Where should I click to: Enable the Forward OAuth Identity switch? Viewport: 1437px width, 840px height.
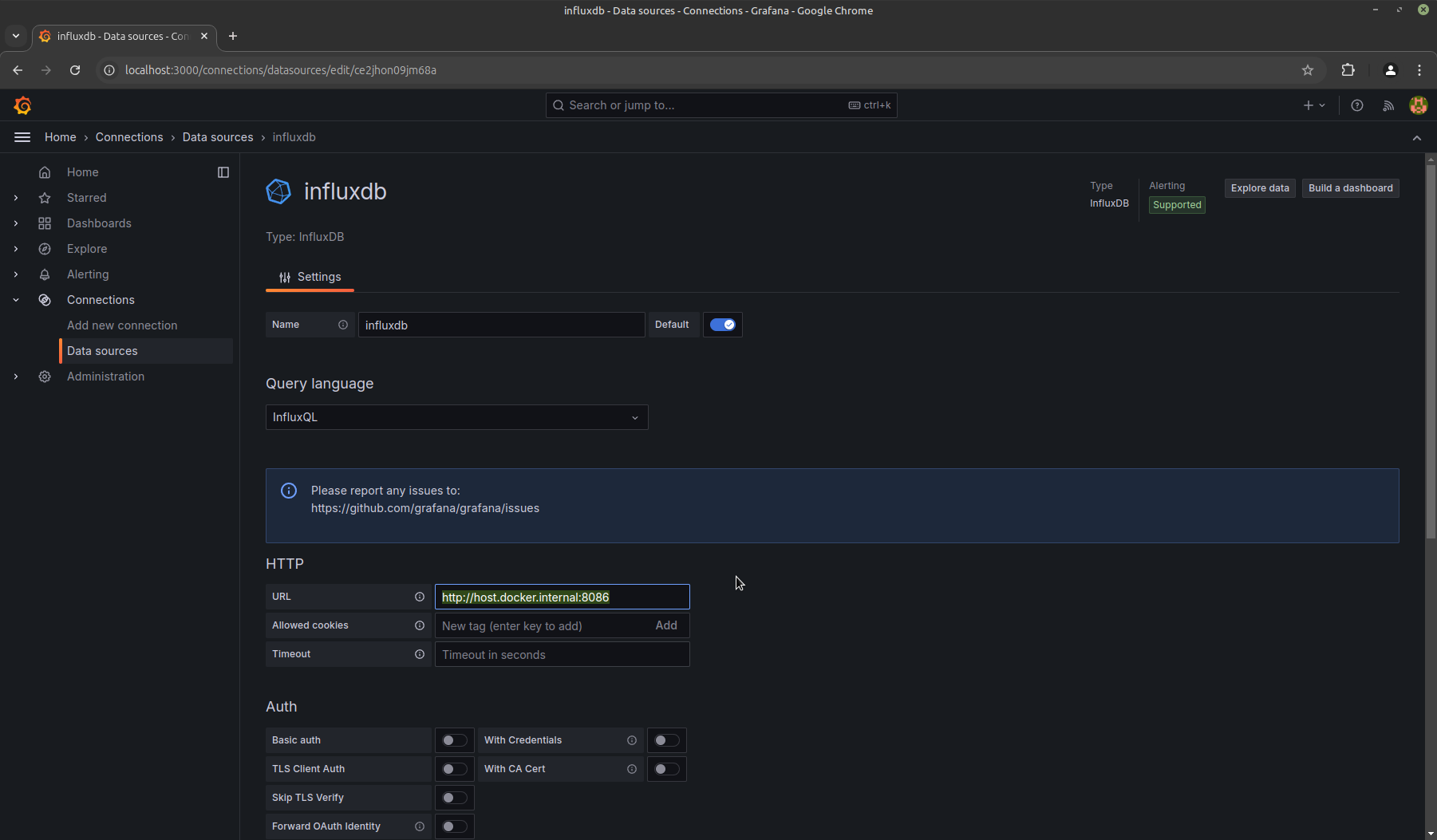point(455,826)
